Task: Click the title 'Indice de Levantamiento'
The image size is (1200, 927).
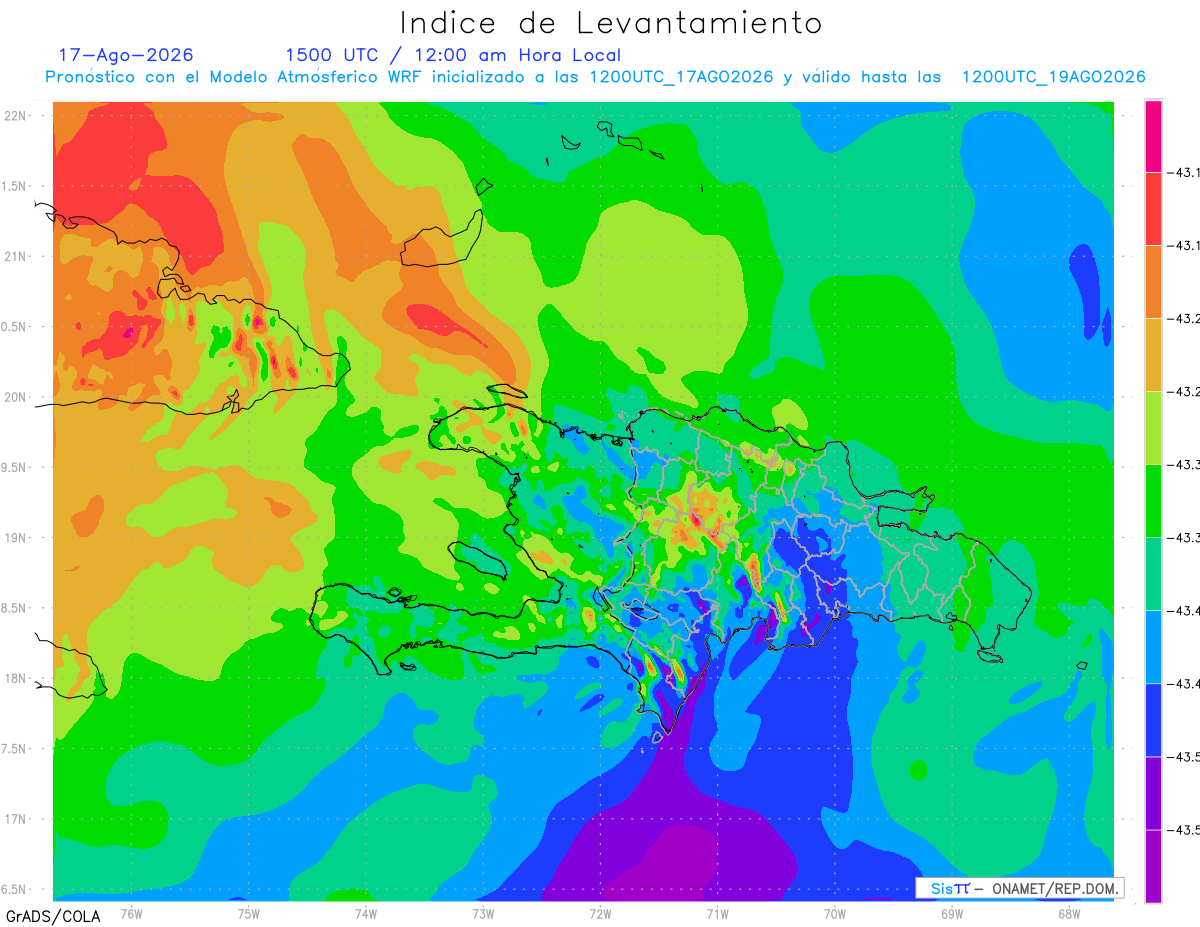Action: (611, 23)
